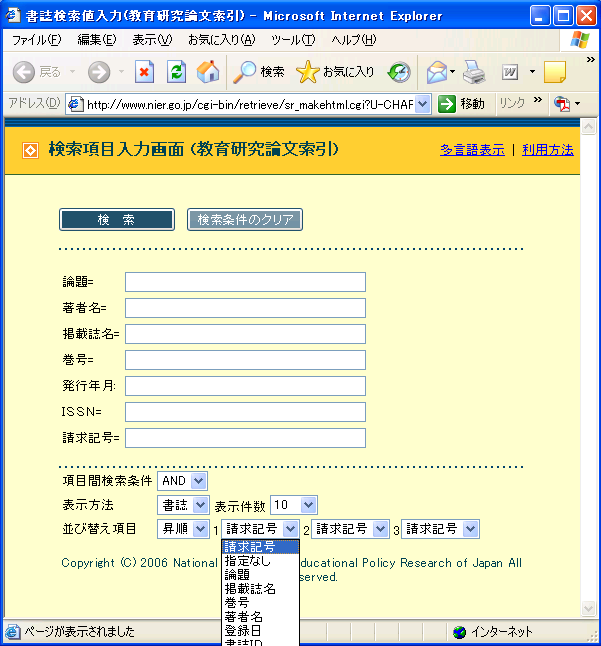
Task: Open the ツール(T) menu
Action: coord(293,40)
